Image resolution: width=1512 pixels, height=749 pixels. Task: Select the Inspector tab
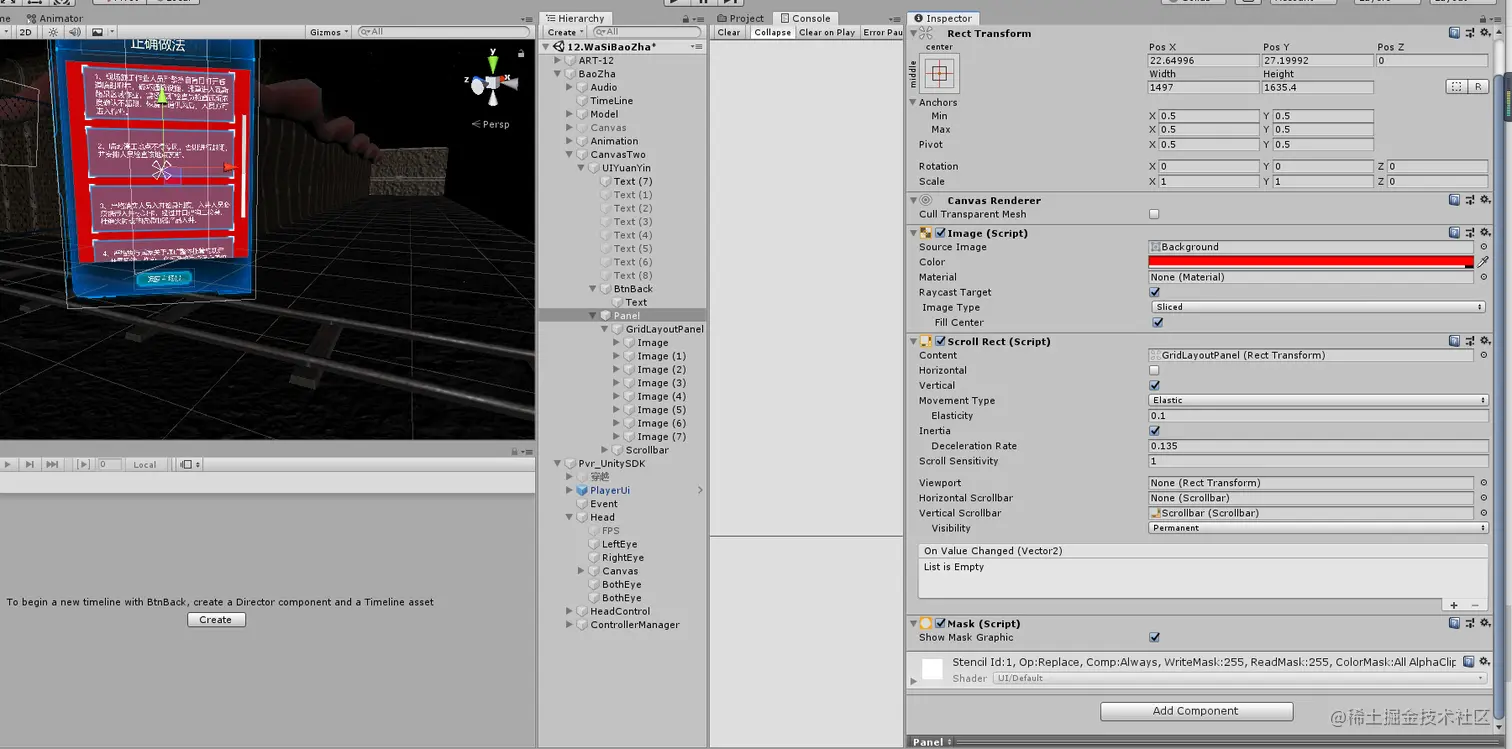(943, 18)
